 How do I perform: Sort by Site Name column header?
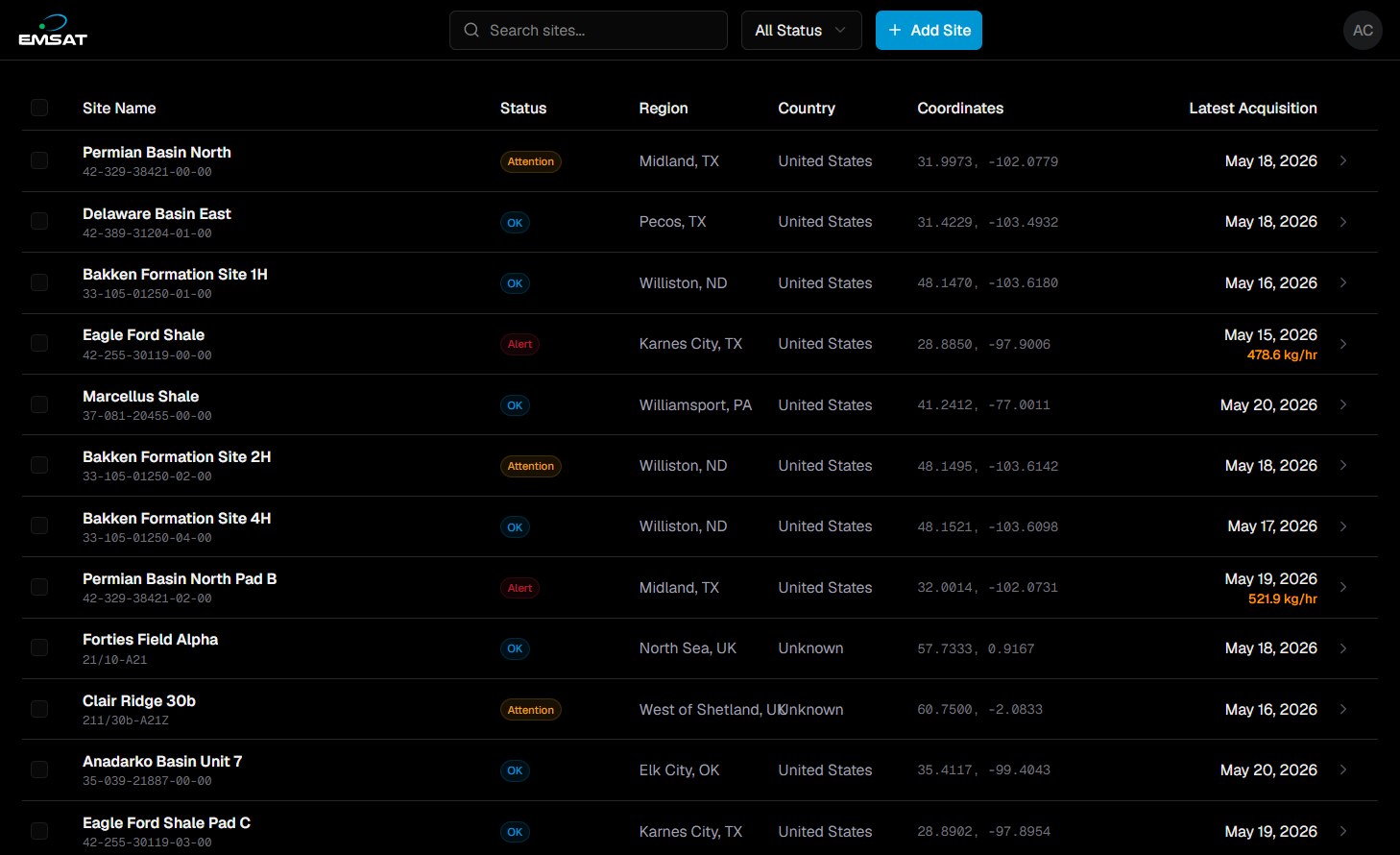click(119, 109)
